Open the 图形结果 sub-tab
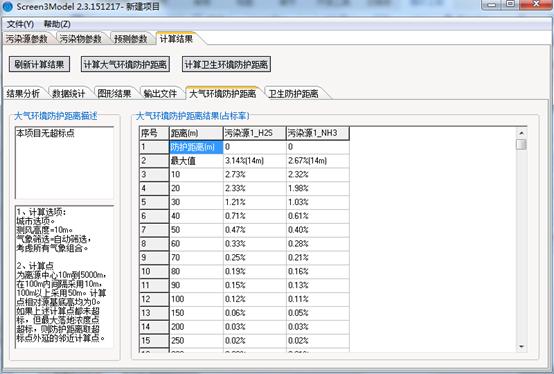The width and height of the screenshot is (554, 374). (x=114, y=94)
